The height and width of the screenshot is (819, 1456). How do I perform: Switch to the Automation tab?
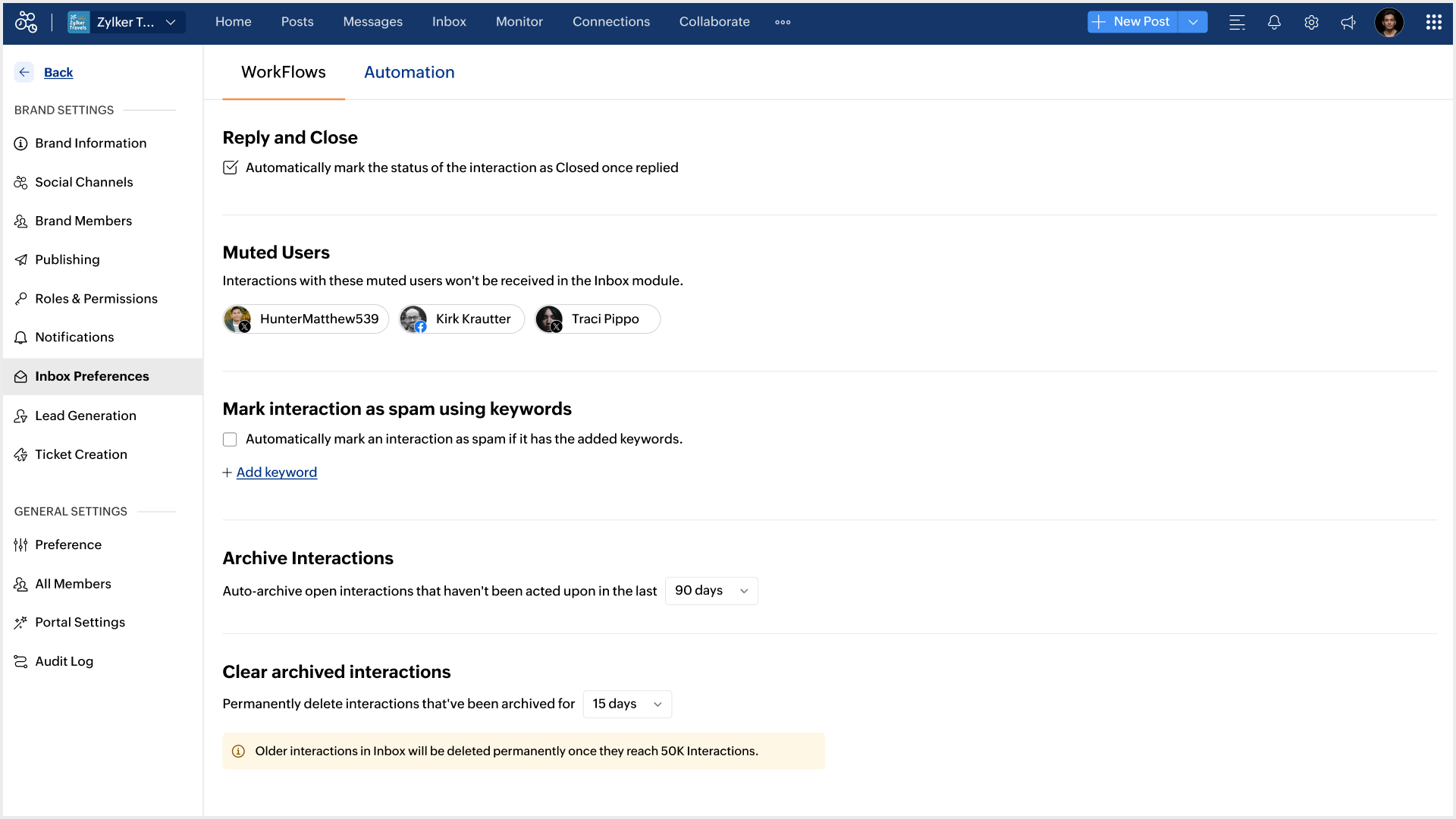[x=409, y=72]
